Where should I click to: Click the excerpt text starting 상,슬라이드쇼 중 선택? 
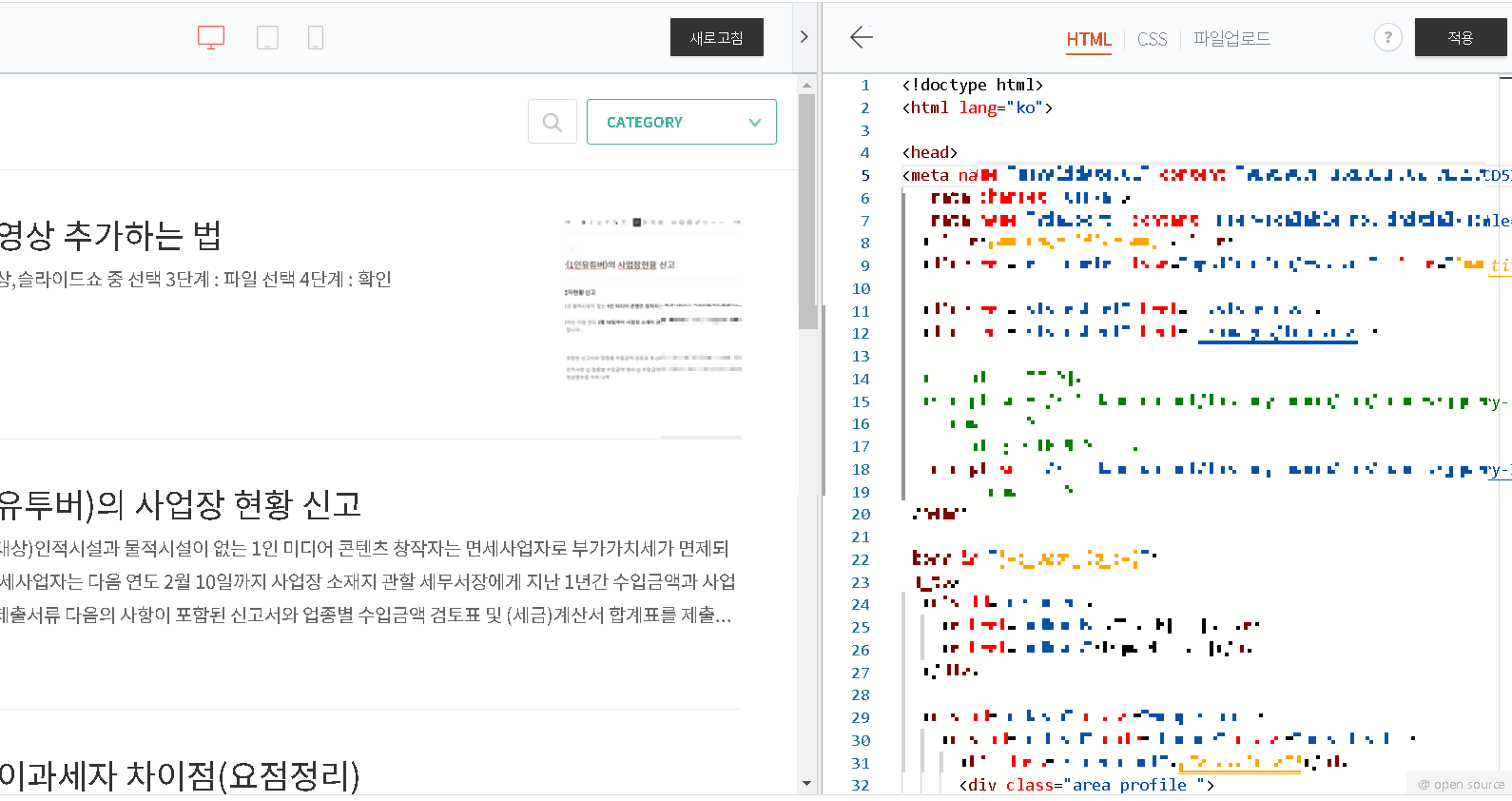point(196,280)
